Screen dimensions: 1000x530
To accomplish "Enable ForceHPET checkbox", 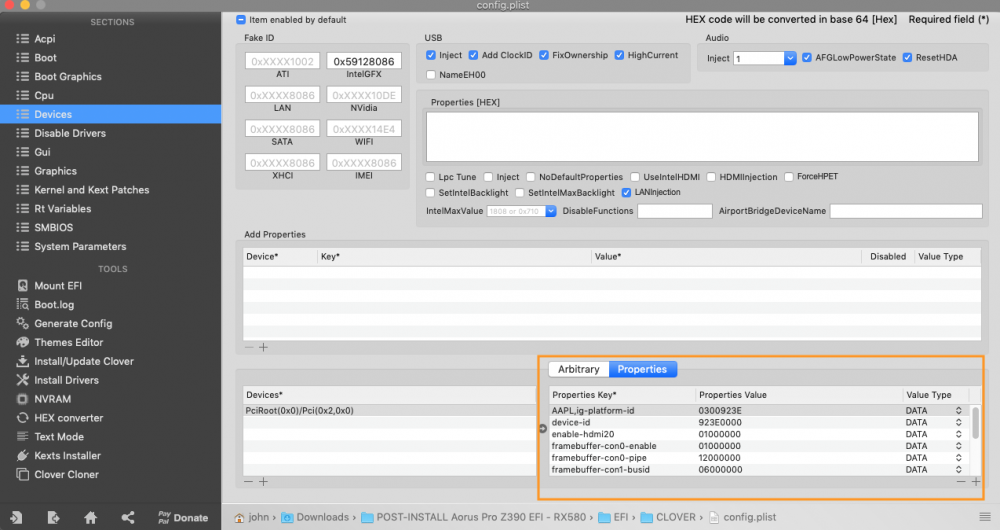I will click(789, 177).
